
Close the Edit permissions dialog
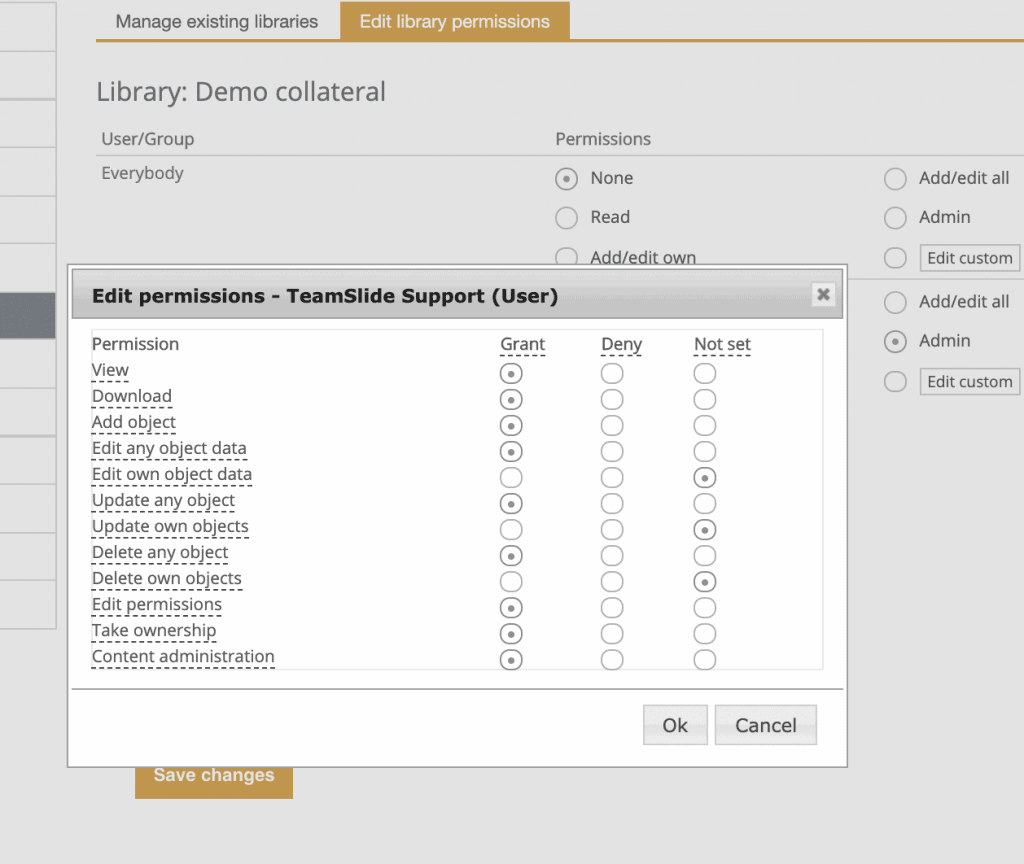[x=822, y=294]
